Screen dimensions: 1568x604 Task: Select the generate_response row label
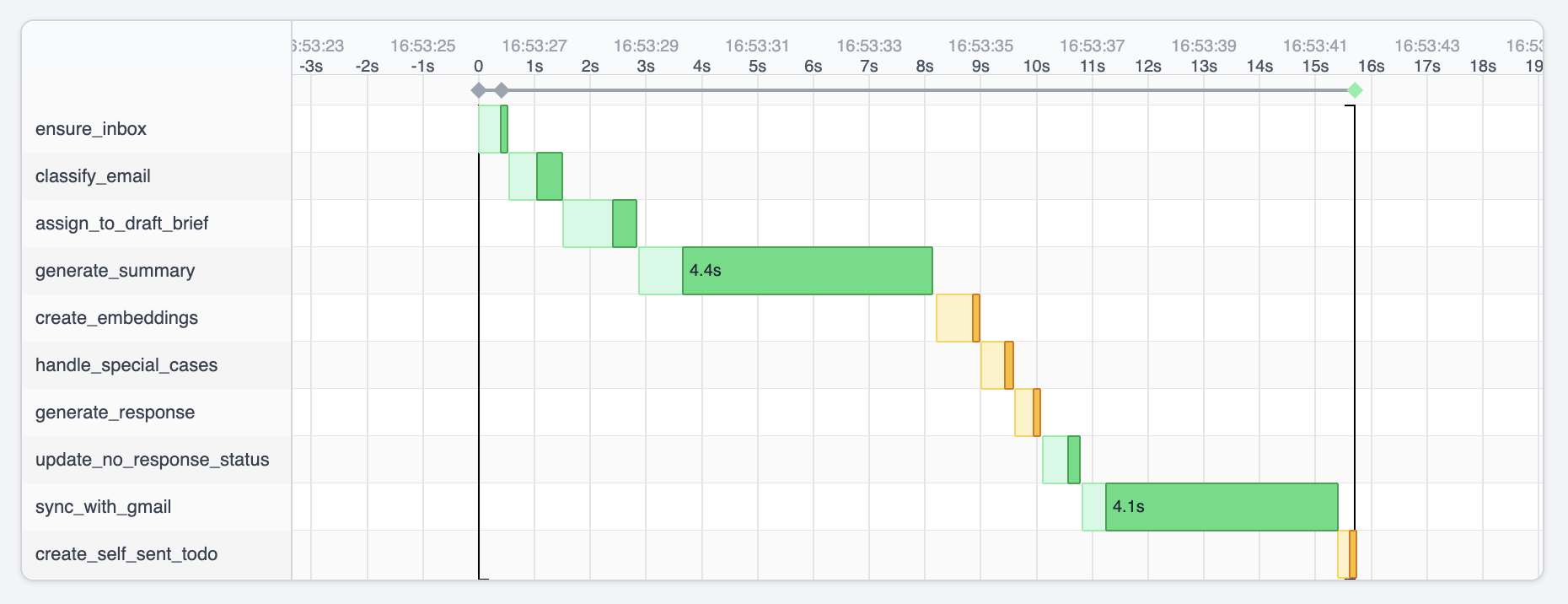[115, 413]
